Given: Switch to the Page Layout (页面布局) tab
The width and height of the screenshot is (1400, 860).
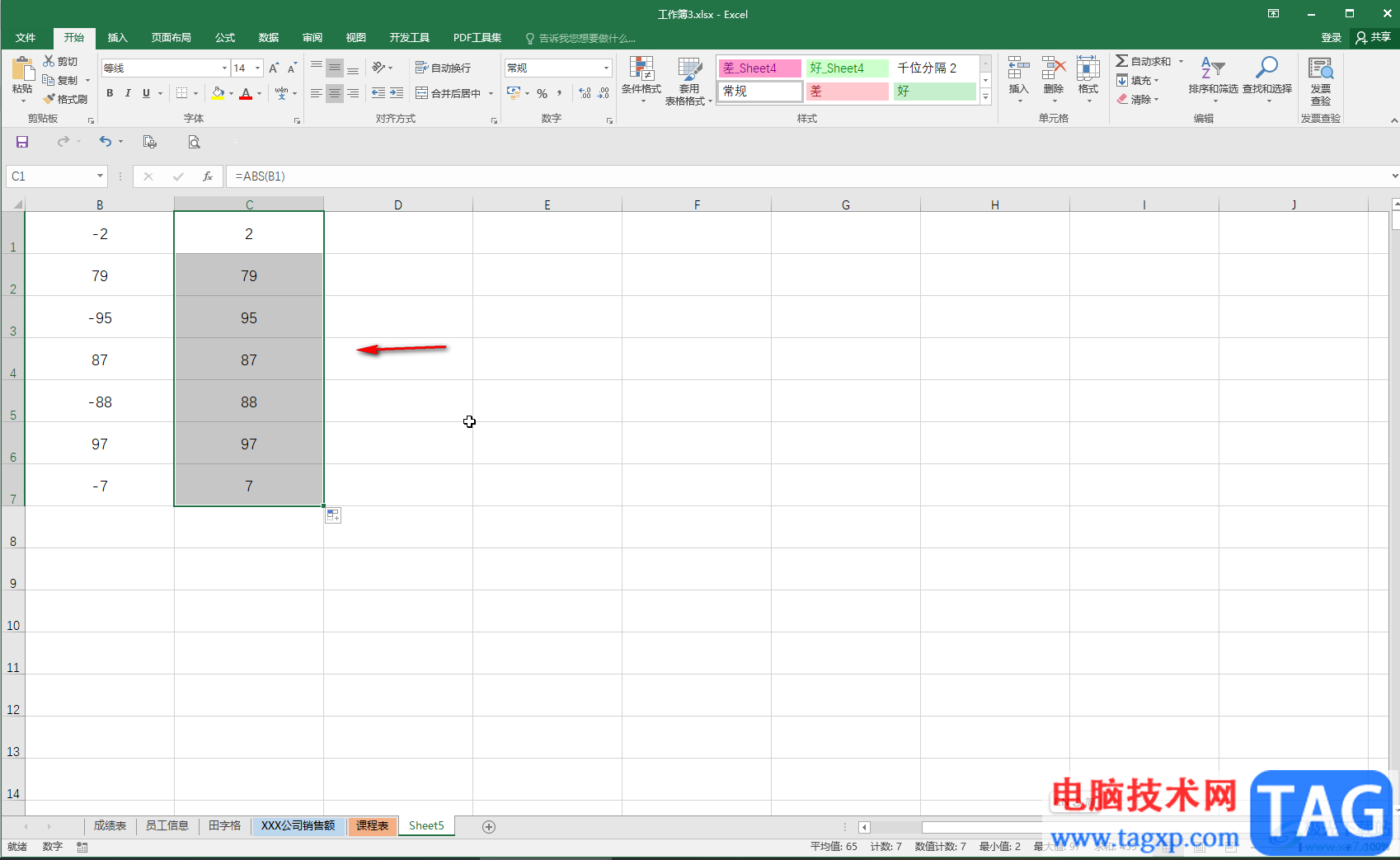Looking at the screenshot, I should coord(171,38).
